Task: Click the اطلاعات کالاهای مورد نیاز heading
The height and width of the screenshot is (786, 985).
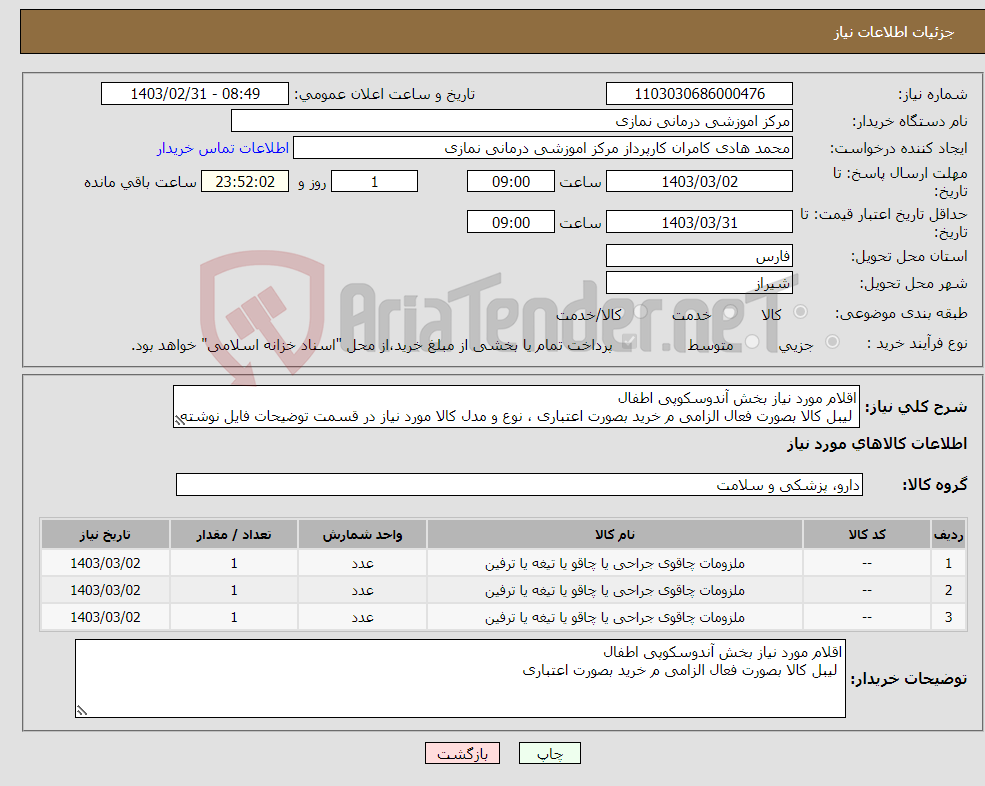Action: tap(877, 444)
